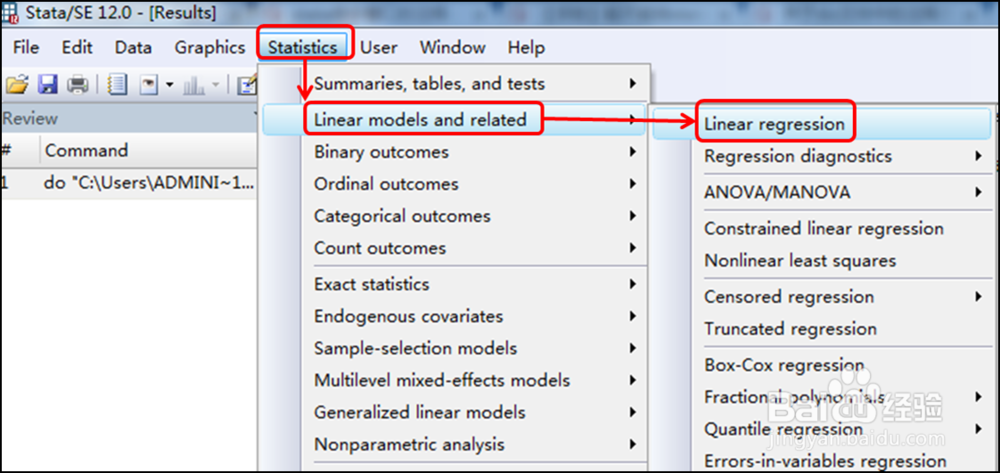Expand the Sample-selection models submenu

(455, 349)
